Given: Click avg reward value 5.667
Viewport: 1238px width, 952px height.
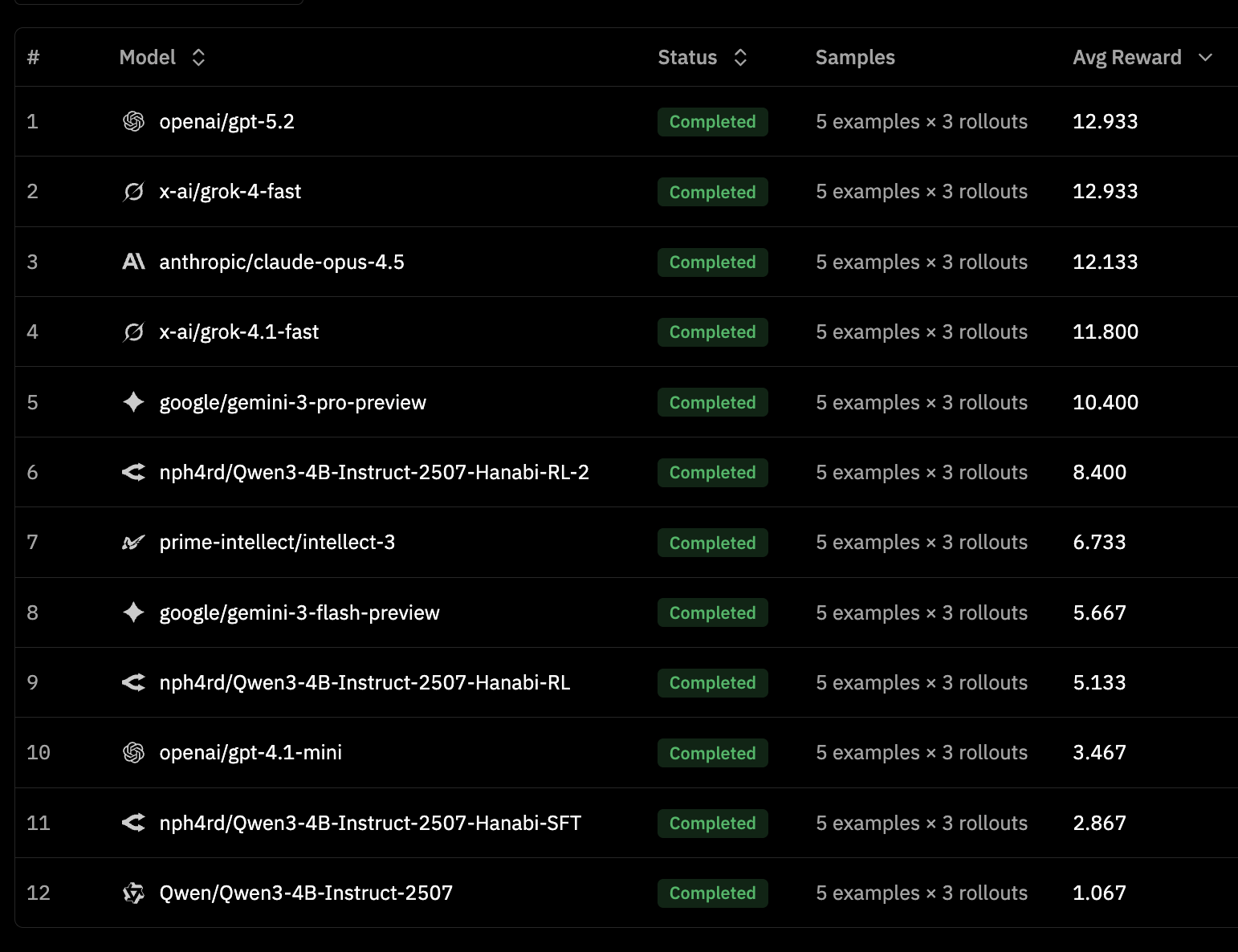Looking at the screenshot, I should click(x=1100, y=612).
